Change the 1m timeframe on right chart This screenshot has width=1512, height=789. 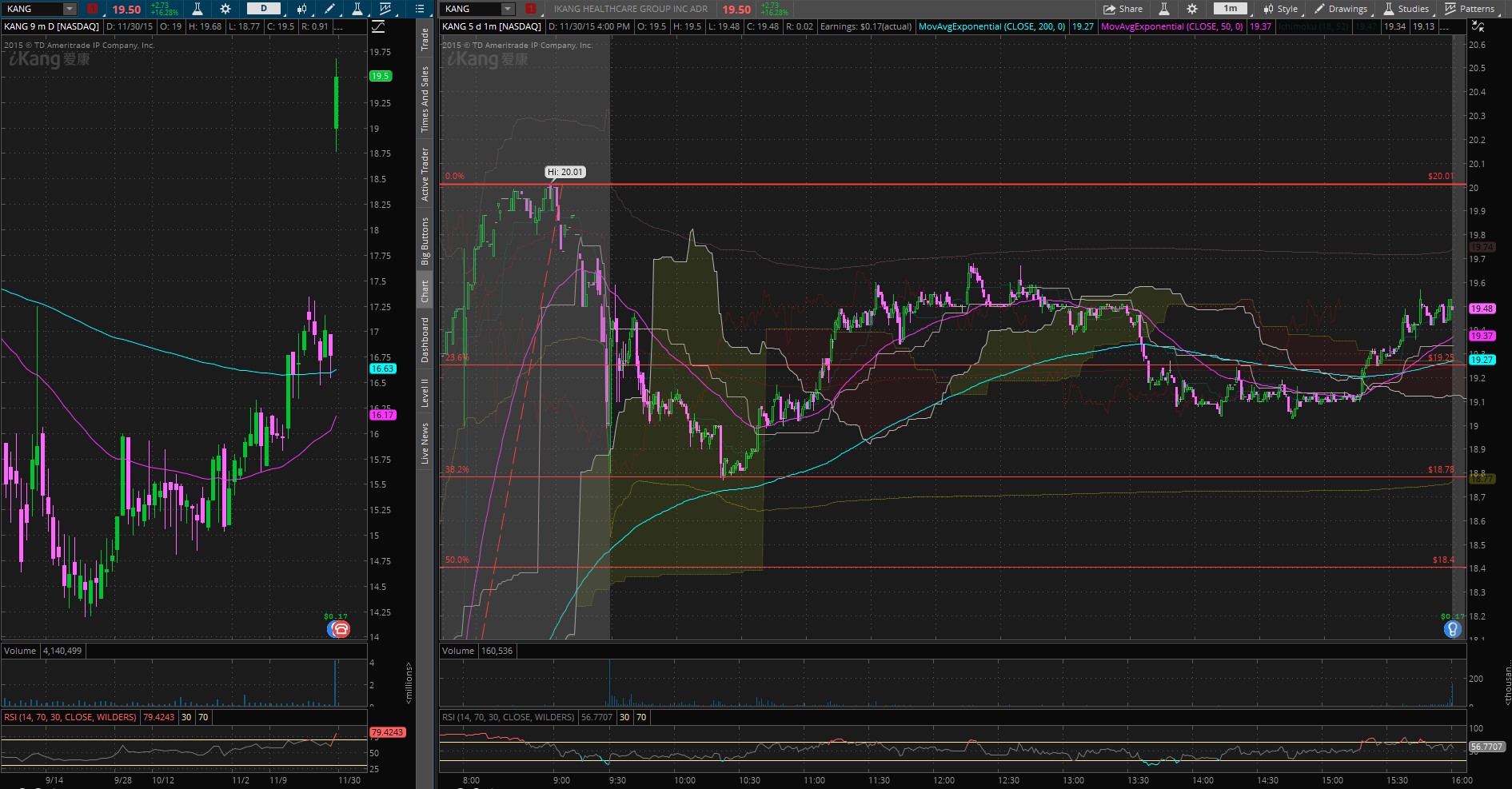[x=1231, y=9]
